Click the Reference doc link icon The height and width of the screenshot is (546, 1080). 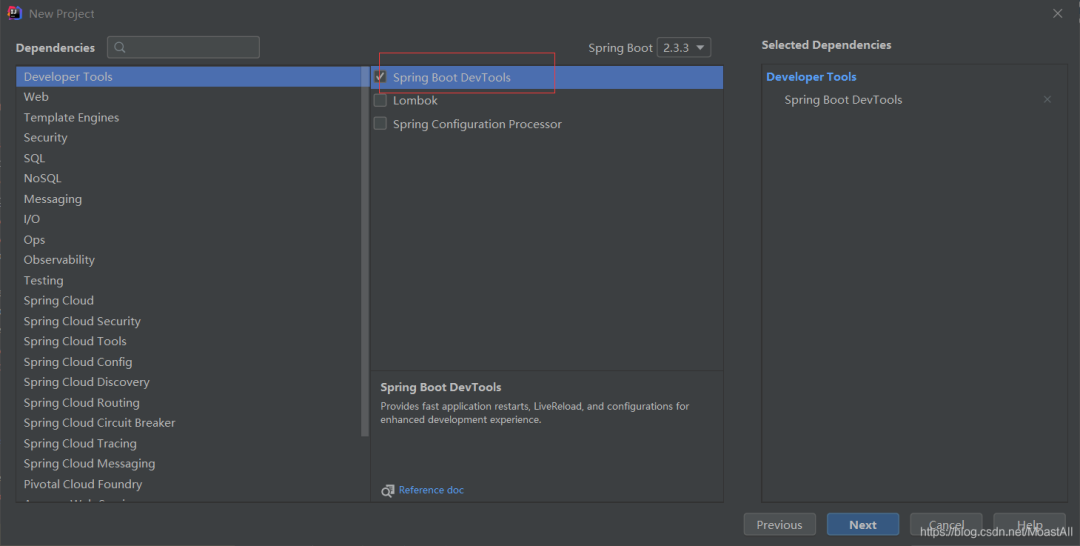click(x=388, y=490)
